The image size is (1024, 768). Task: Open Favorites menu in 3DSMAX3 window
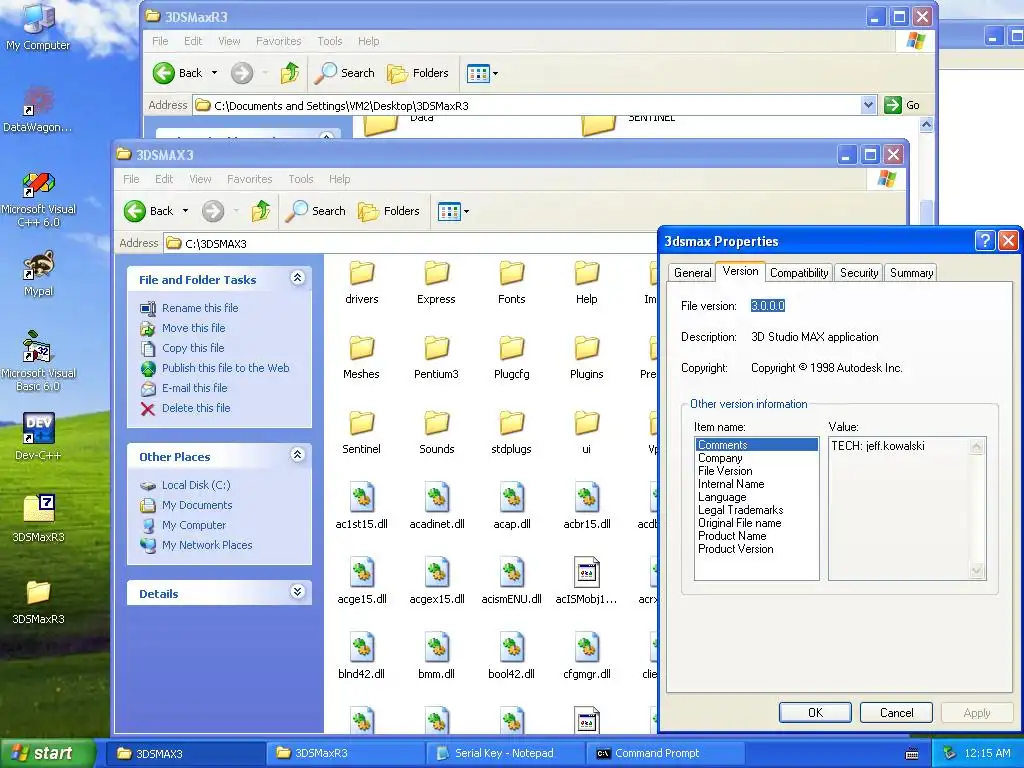click(x=249, y=179)
